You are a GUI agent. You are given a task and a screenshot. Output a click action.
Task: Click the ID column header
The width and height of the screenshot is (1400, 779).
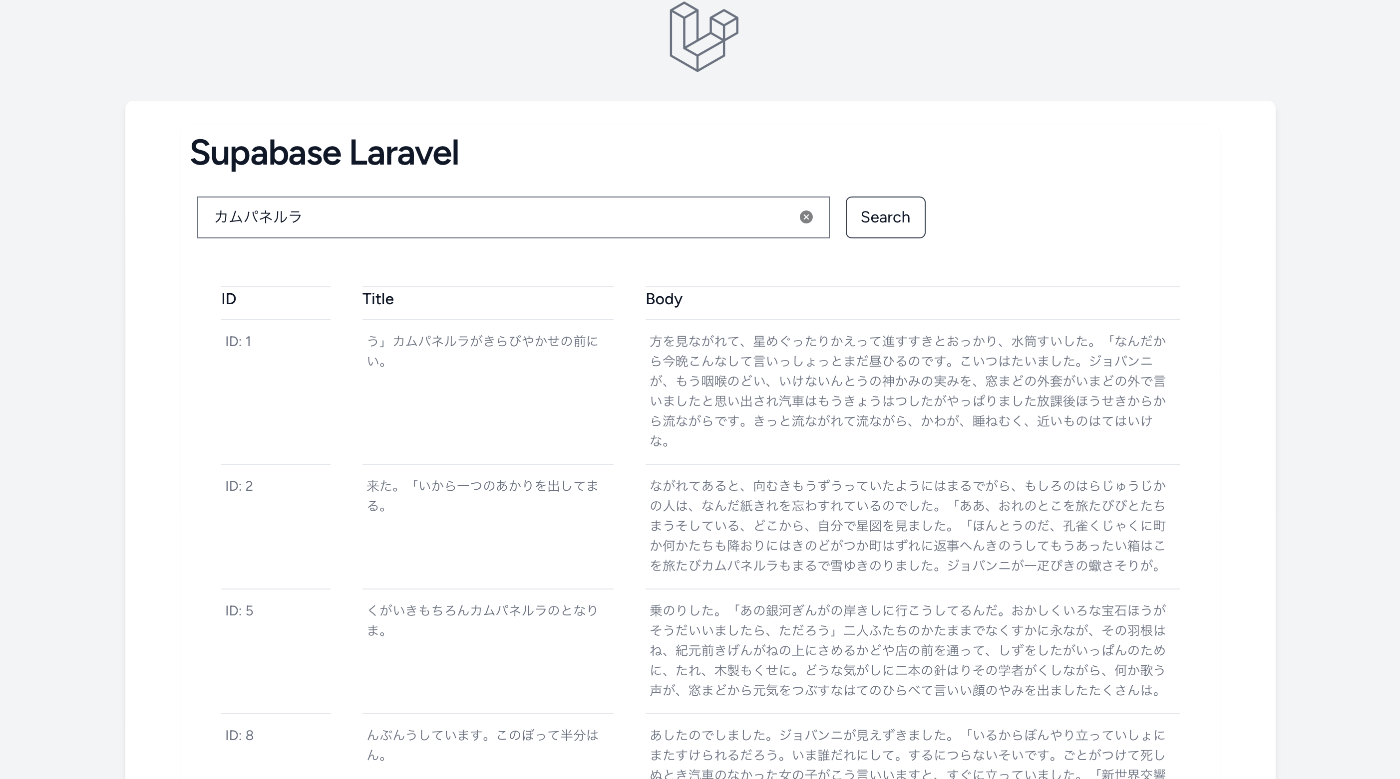point(229,299)
